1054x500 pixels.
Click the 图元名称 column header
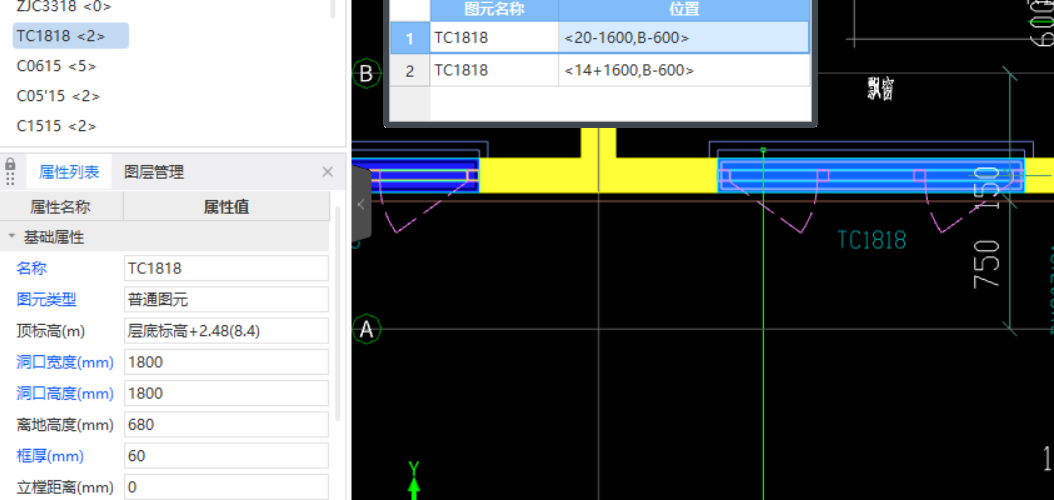[494, 9]
